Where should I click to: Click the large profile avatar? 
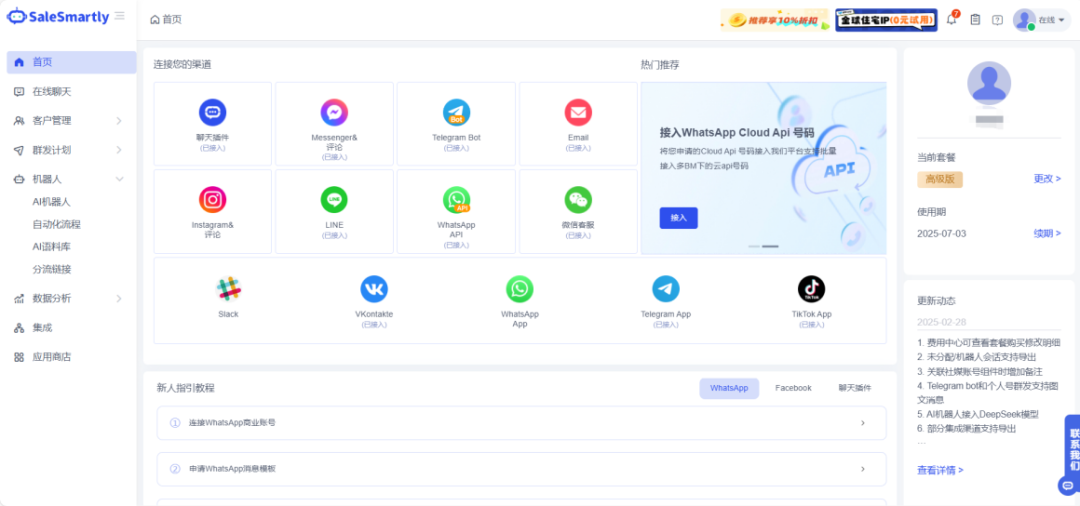[989, 83]
